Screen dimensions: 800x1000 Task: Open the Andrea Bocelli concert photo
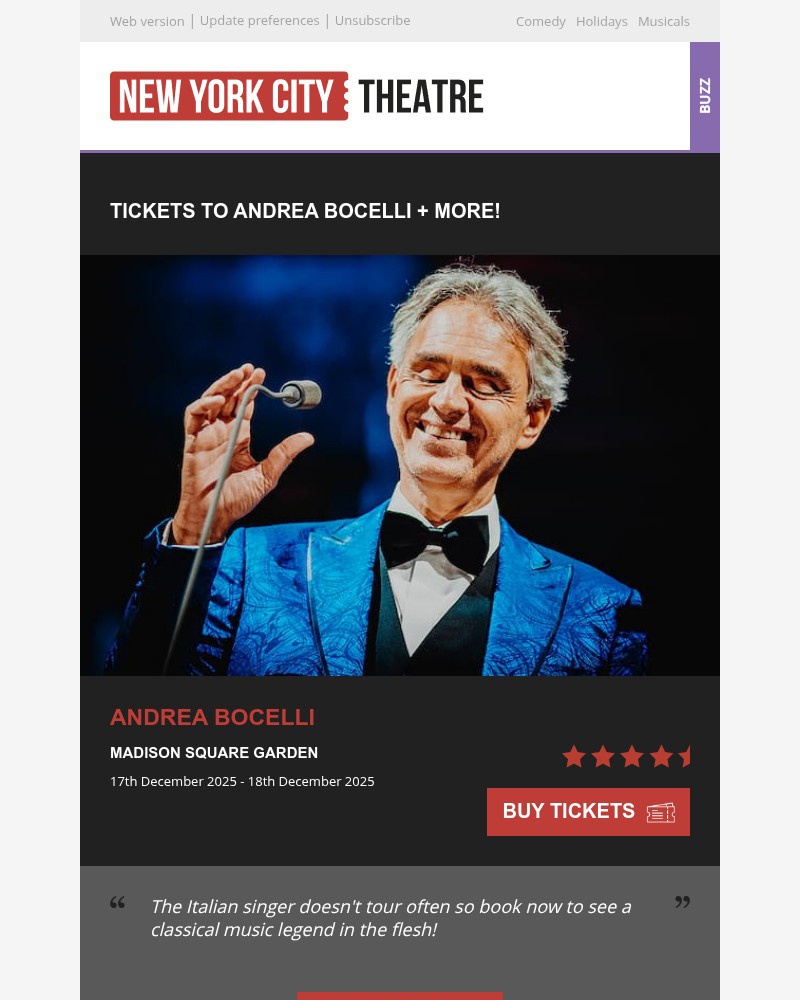(400, 465)
